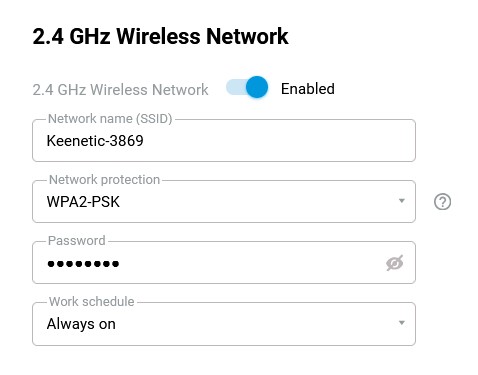Click the Password input field
Image resolution: width=478 pixels, height=375 pixels.
224,262
